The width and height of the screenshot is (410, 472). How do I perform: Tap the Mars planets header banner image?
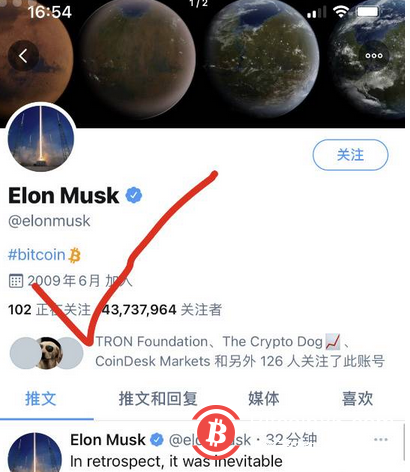[x=203, y=64]
